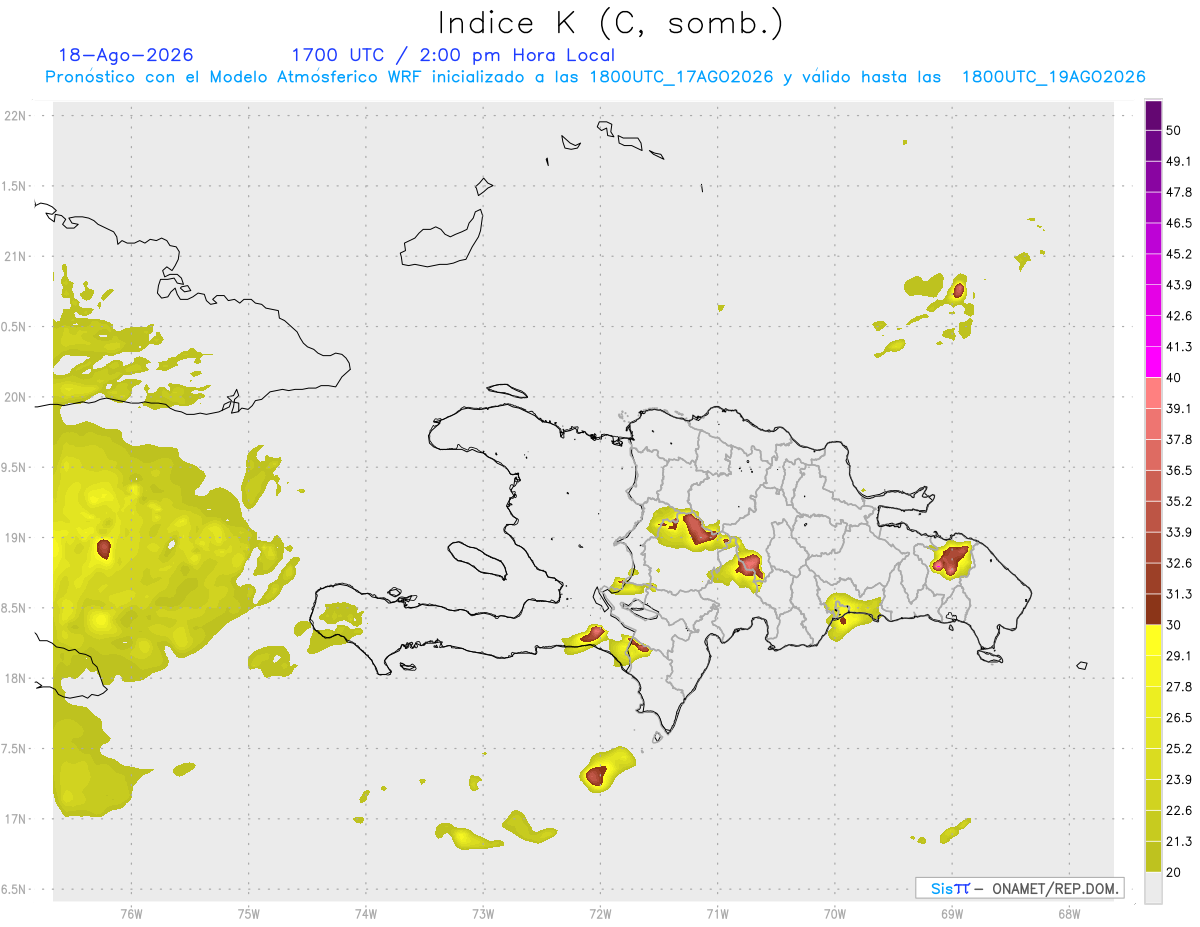This screenshot has width=1200, height=927.
Task: Click the color bar segment between 35.2 and 36.5
Action: pos(1154,486)
